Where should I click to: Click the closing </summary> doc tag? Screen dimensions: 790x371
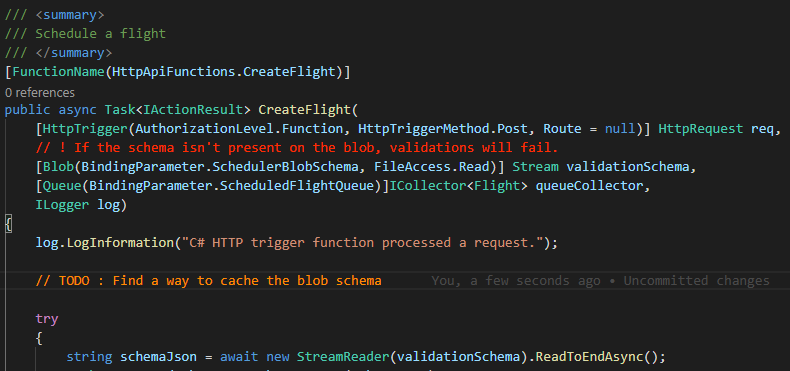[74, 53]
